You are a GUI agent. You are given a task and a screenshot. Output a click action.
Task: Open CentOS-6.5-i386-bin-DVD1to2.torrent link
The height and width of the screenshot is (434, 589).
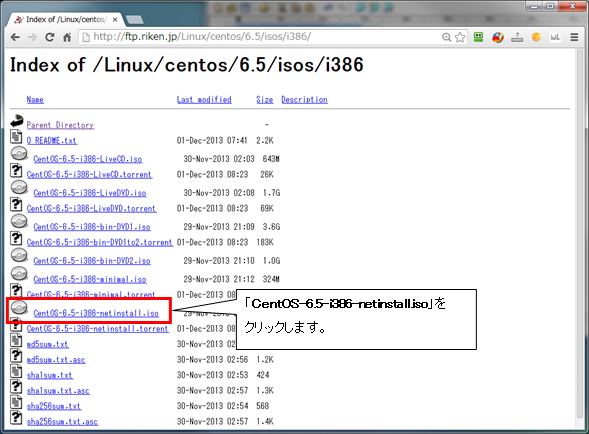coord(100,242)
